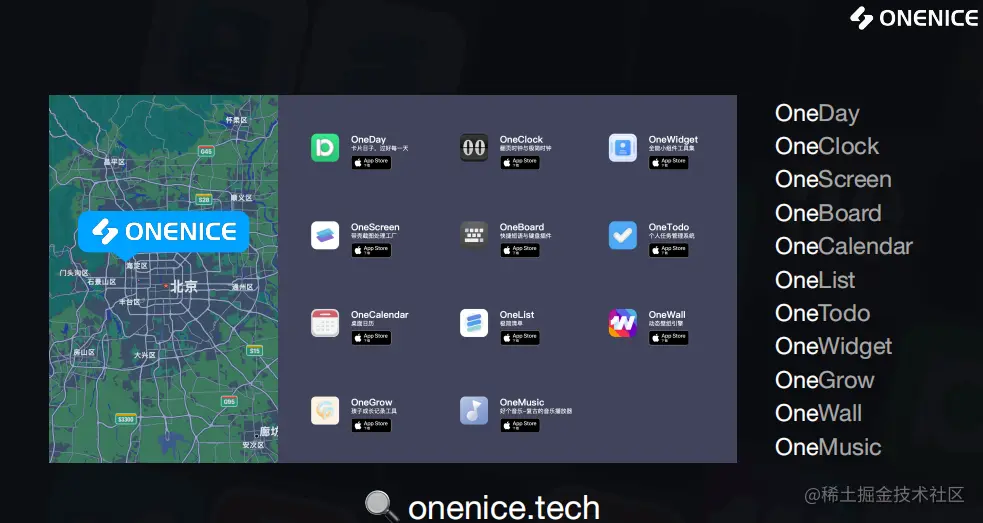
Task: Select OneWidget in the right-side list
Action: pyautogui.click(x=833, y=347)
